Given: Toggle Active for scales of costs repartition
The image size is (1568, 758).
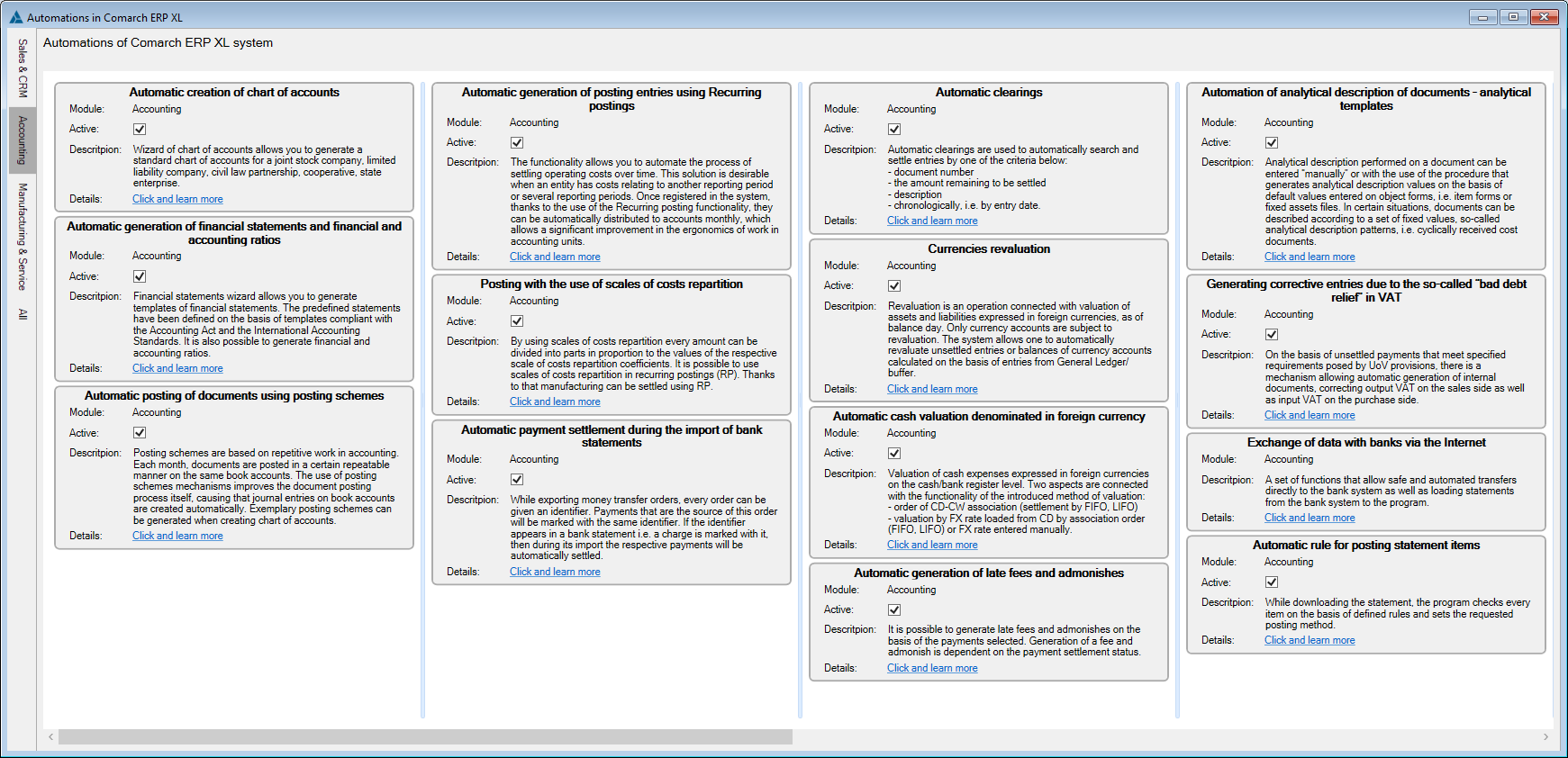Looking at the screenshot, I should tap(517, 320).
